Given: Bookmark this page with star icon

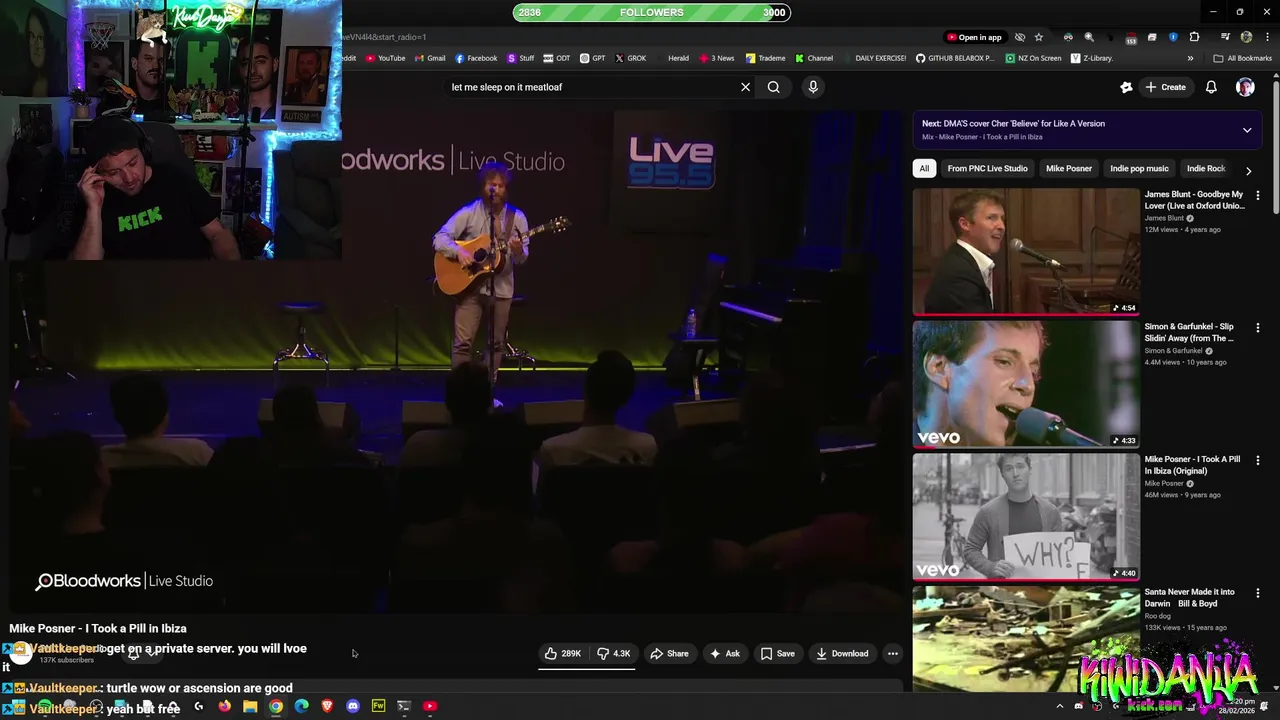Looking at the screenshot, I should pos(1038,37).
